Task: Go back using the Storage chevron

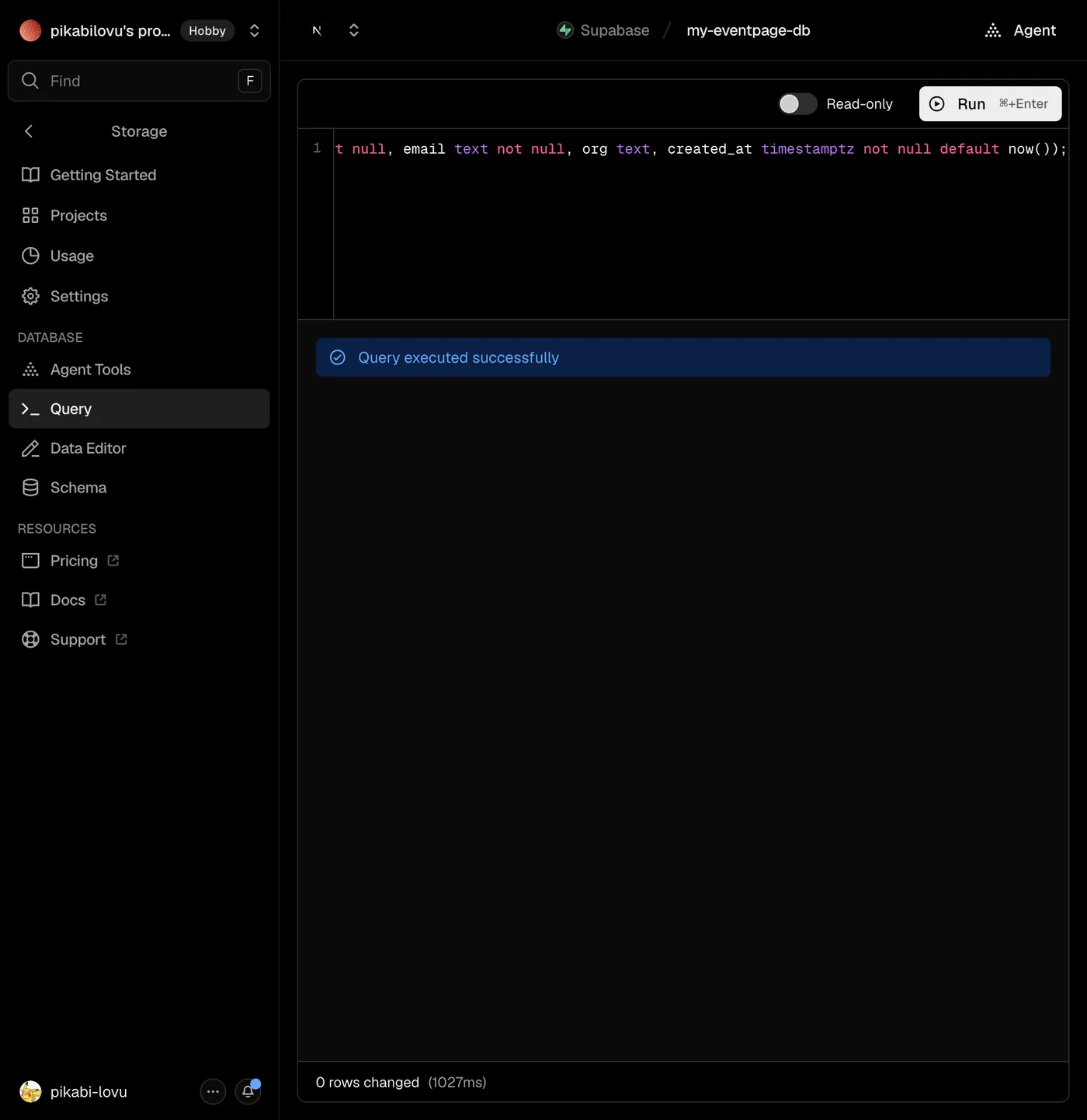Action: coord(29,131)
